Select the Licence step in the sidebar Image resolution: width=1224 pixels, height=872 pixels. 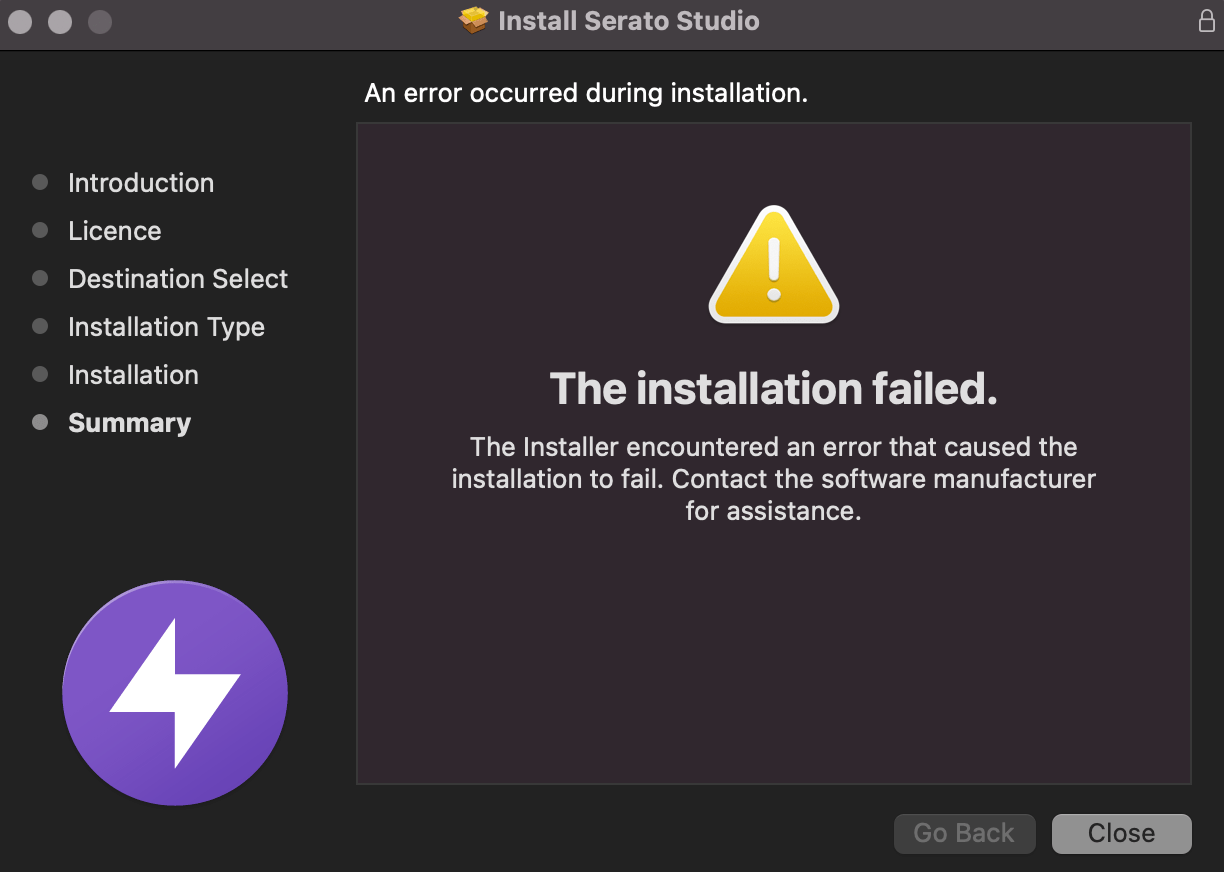coord(114,231)
